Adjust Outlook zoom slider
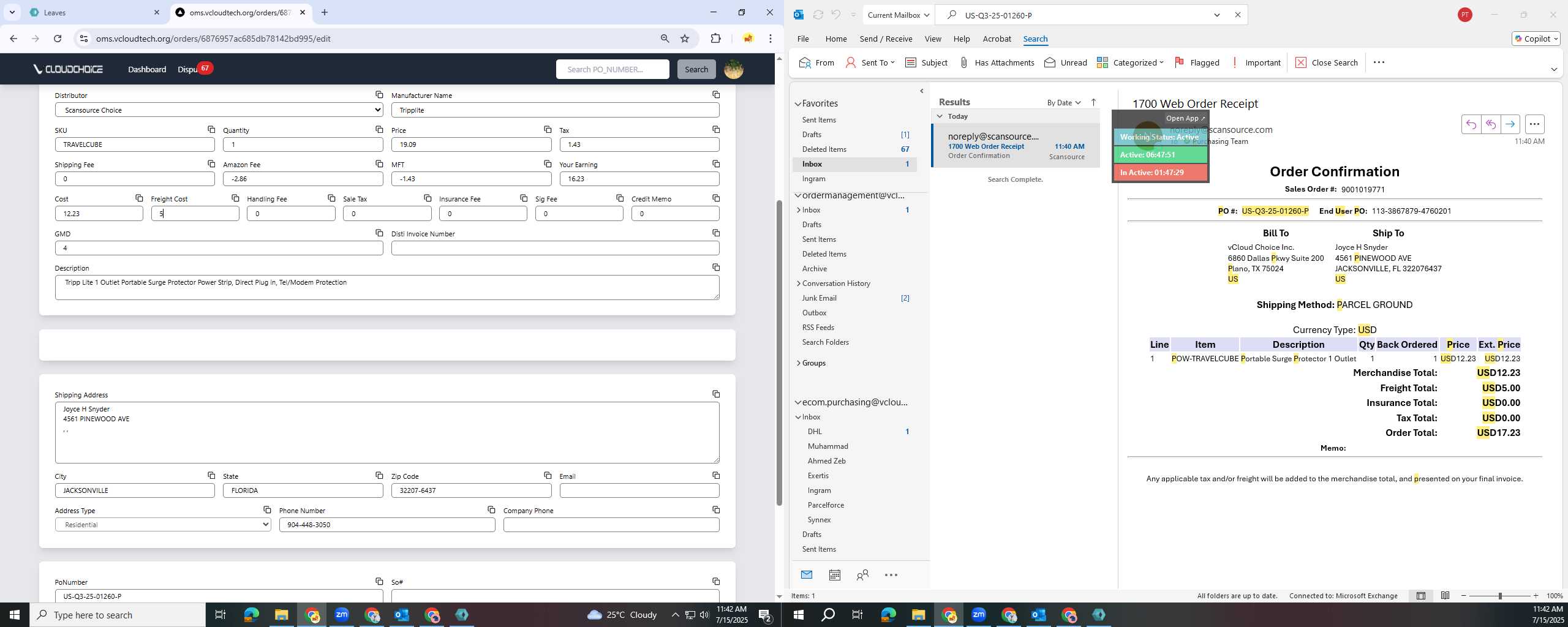The image size is (1568, 627). tap(1499, 596)
